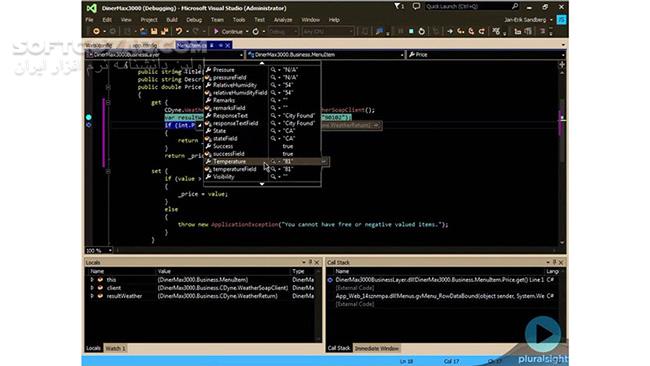
Task: Click the Step Over toolbar icon
Action: pos(471,32)
